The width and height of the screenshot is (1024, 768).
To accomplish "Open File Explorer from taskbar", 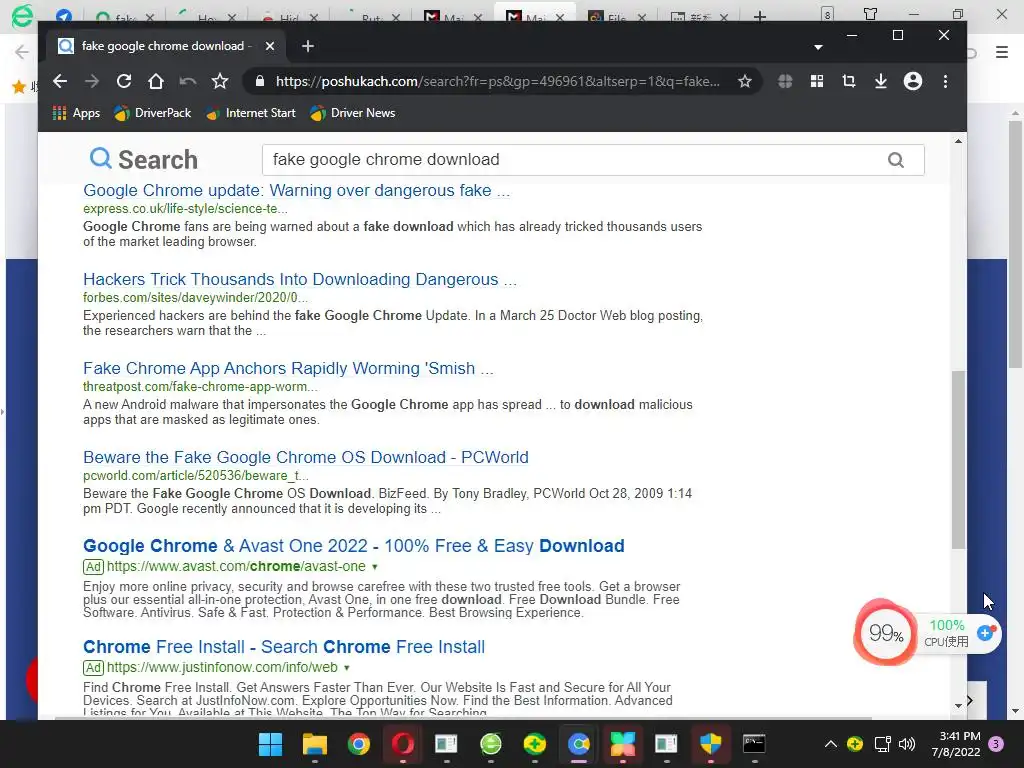I will pos(315,744).
